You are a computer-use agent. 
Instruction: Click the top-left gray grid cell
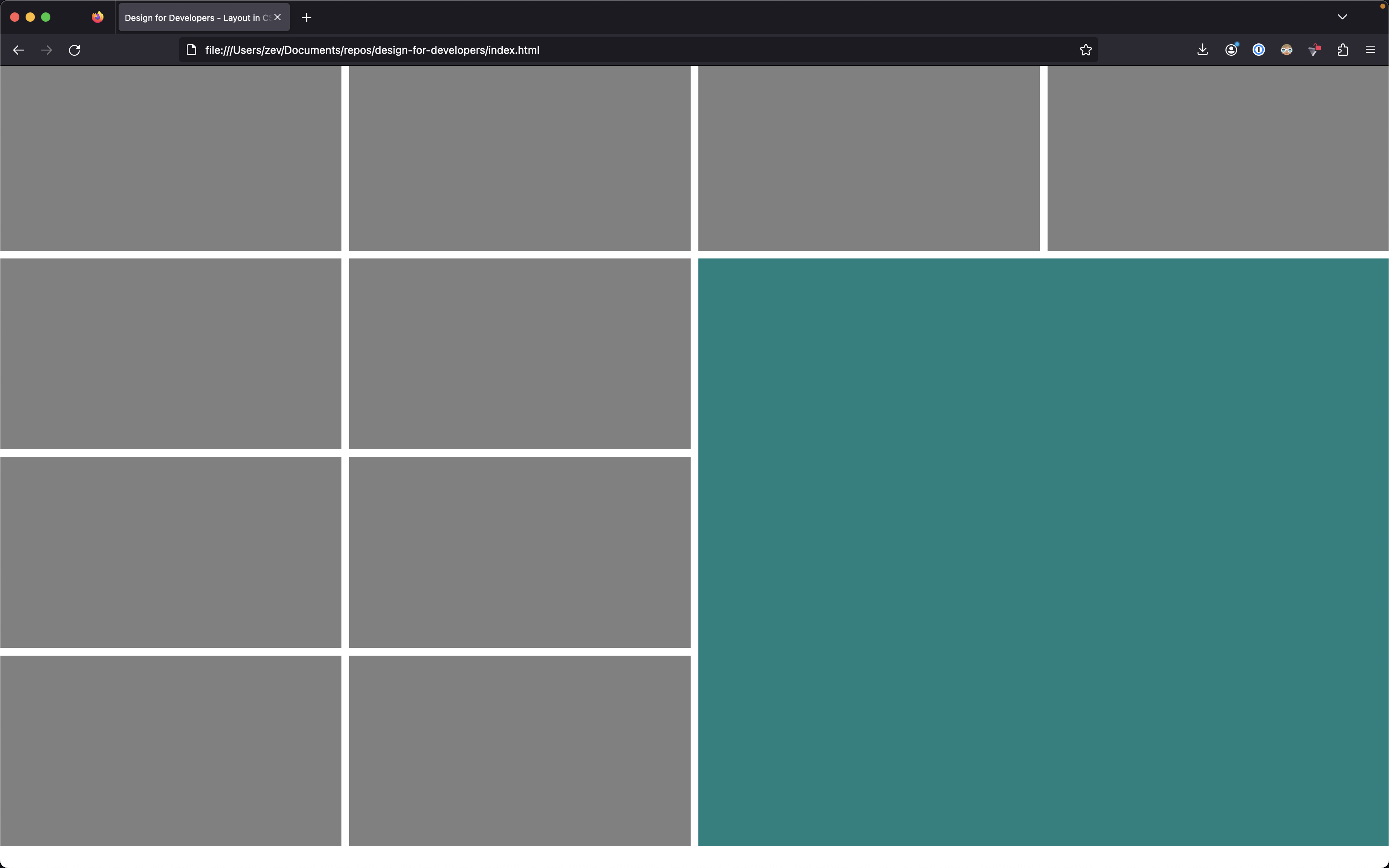[x=171, y=158]
